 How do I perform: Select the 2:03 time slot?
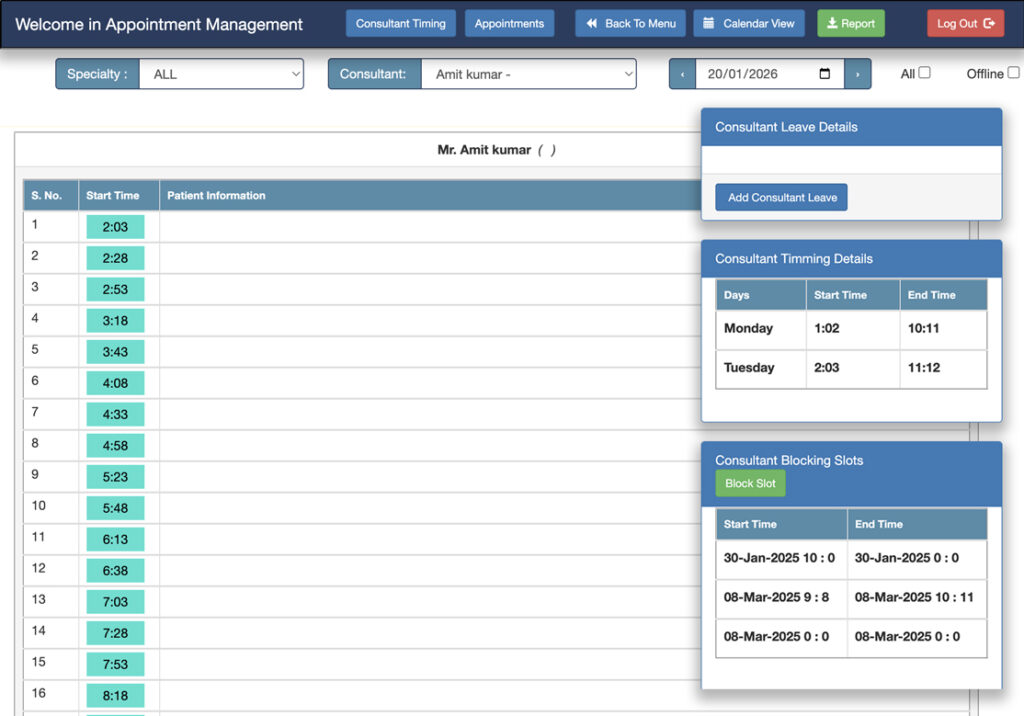pos(115,227)
